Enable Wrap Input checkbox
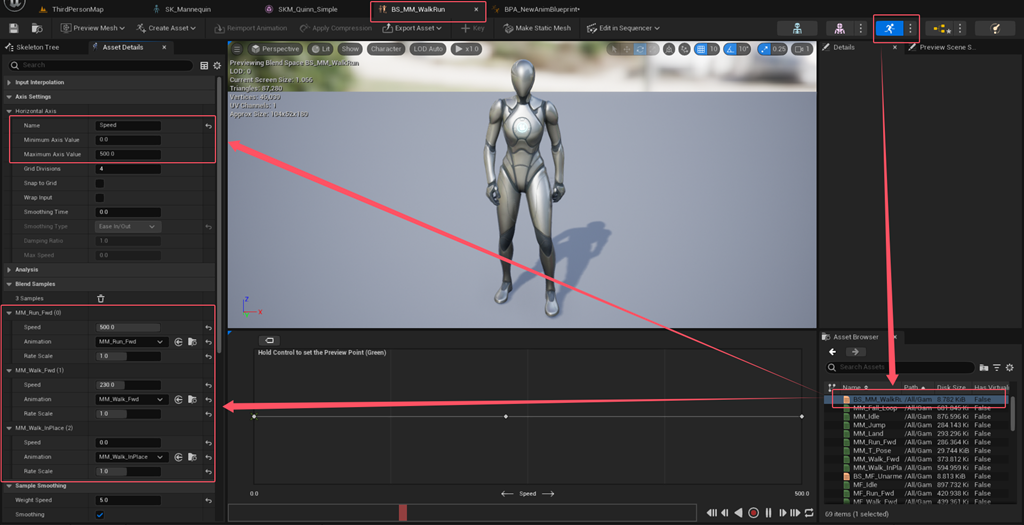The width and height of the screenshot is (1024, 525). [x=100, y=198]
